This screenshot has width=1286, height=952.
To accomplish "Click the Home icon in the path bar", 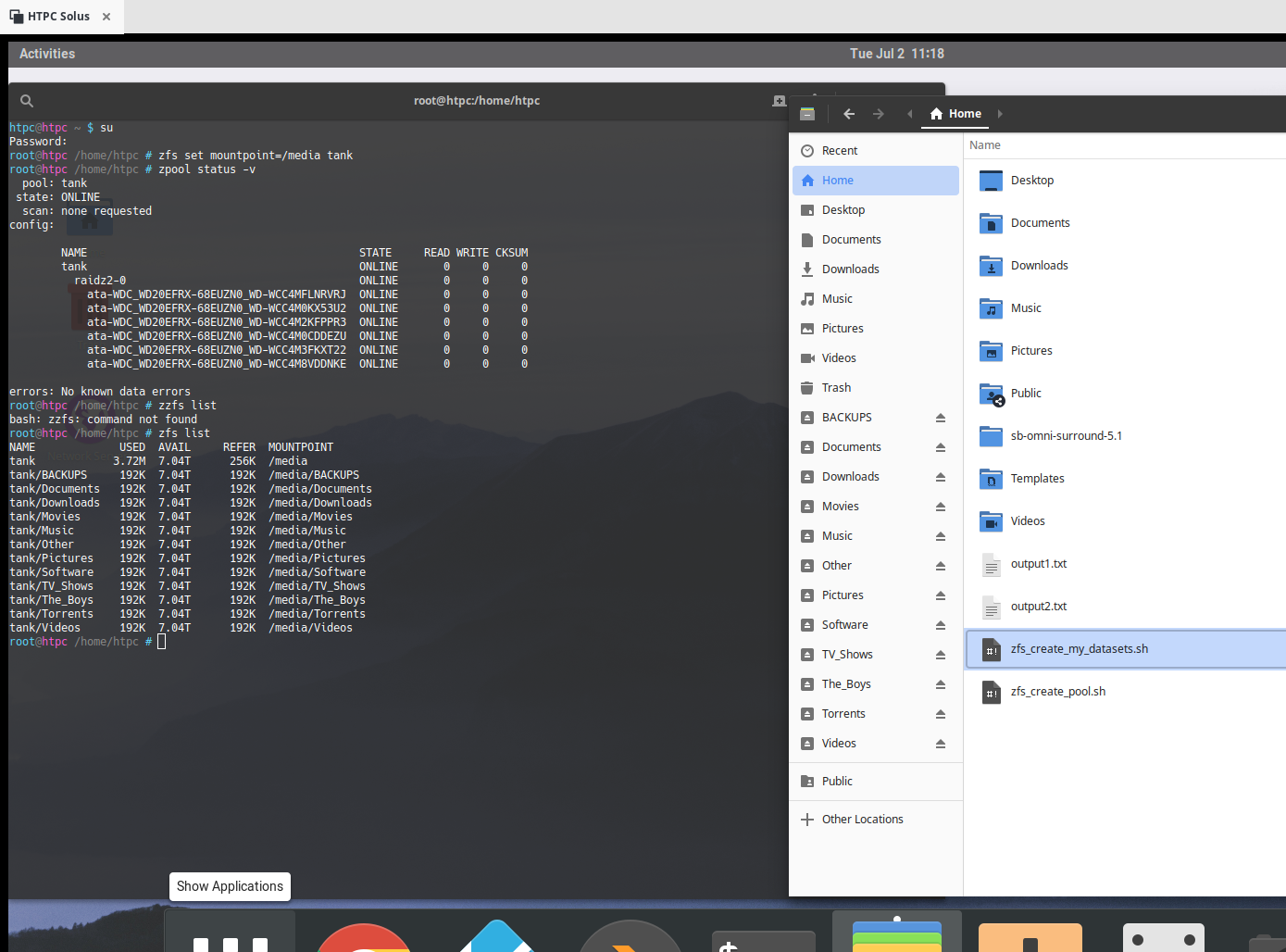I will (x=935, y=113).
